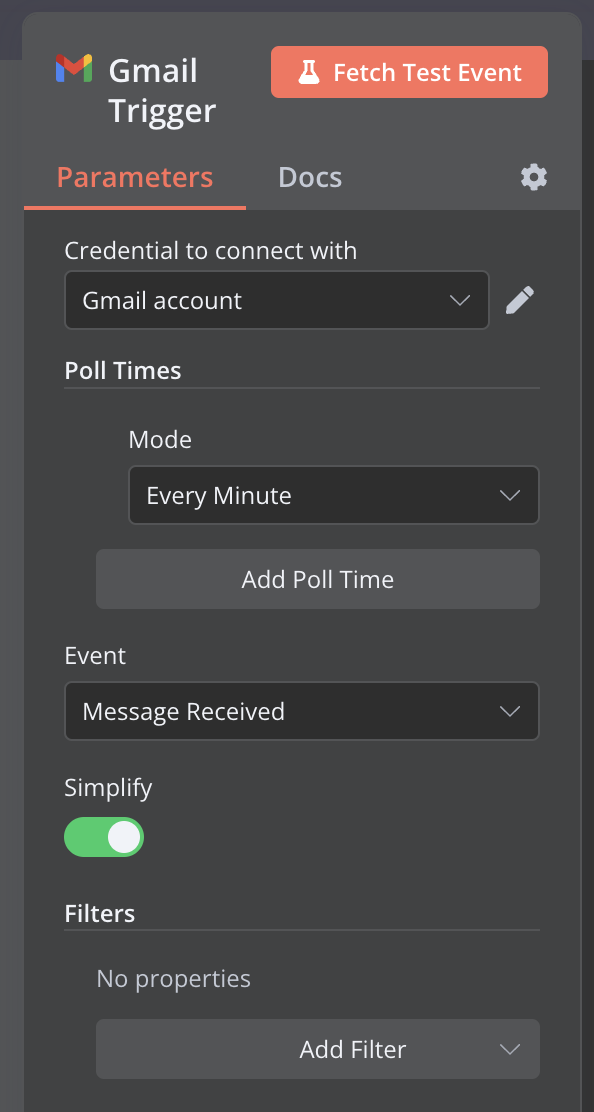Viewport: 594px width, 1112px height.
Task: Click the Gmail envelope logo icon
Action: point(74,69)
